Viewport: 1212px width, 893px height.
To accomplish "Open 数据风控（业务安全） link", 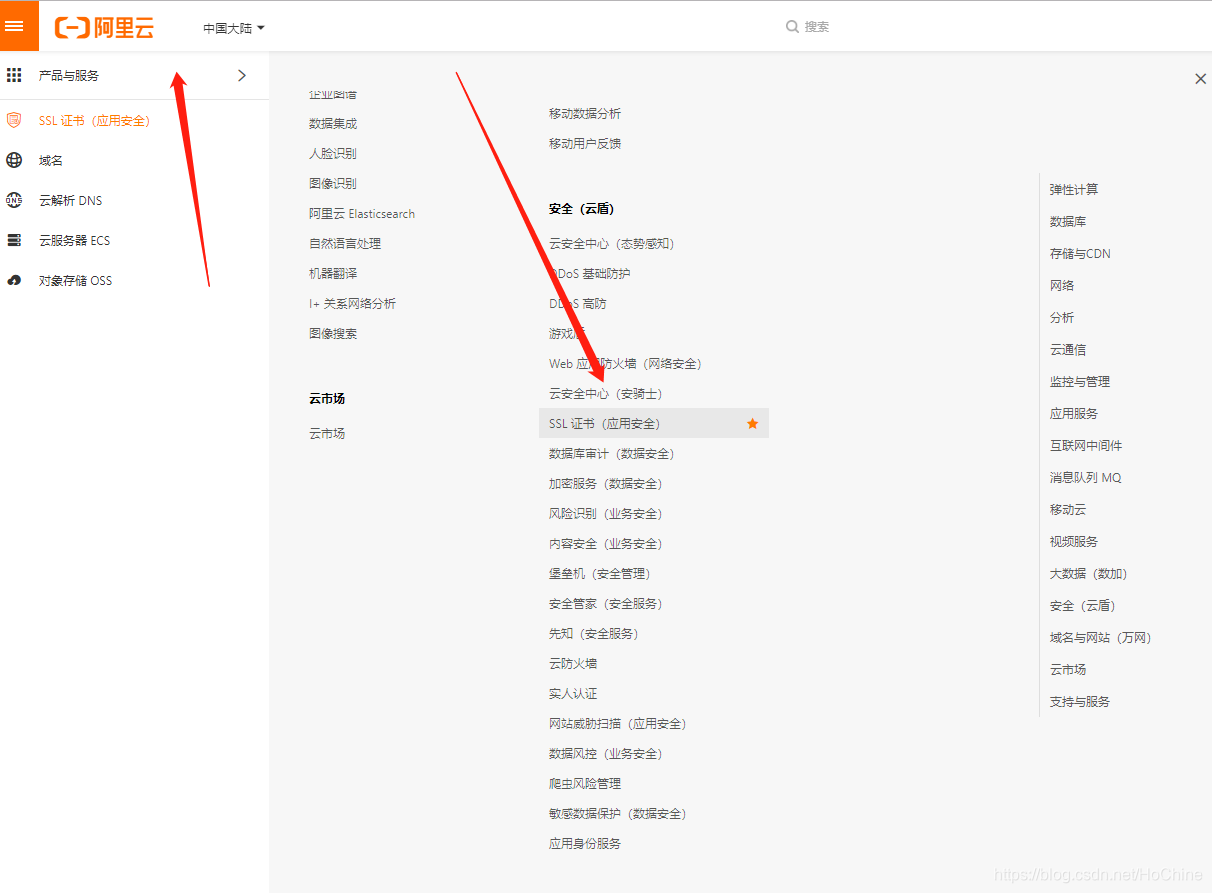I will coord(605,754).
